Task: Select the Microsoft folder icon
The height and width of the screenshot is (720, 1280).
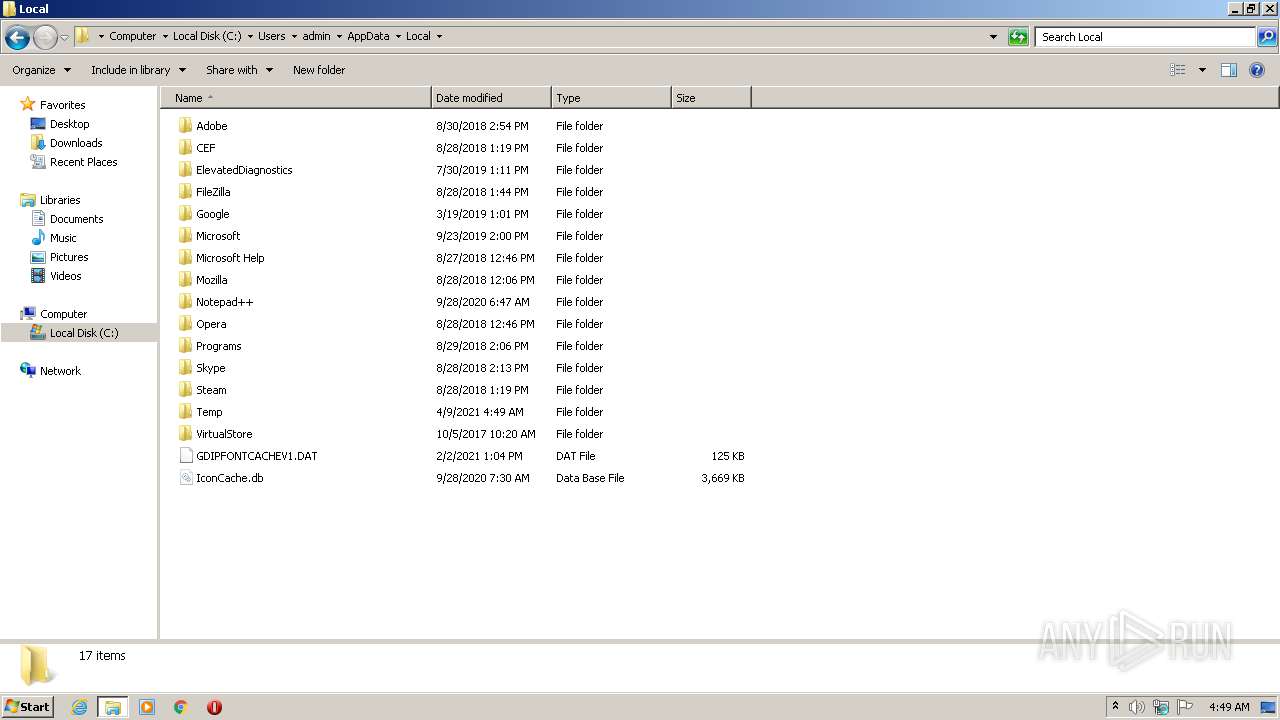Action: pos(185,236)
